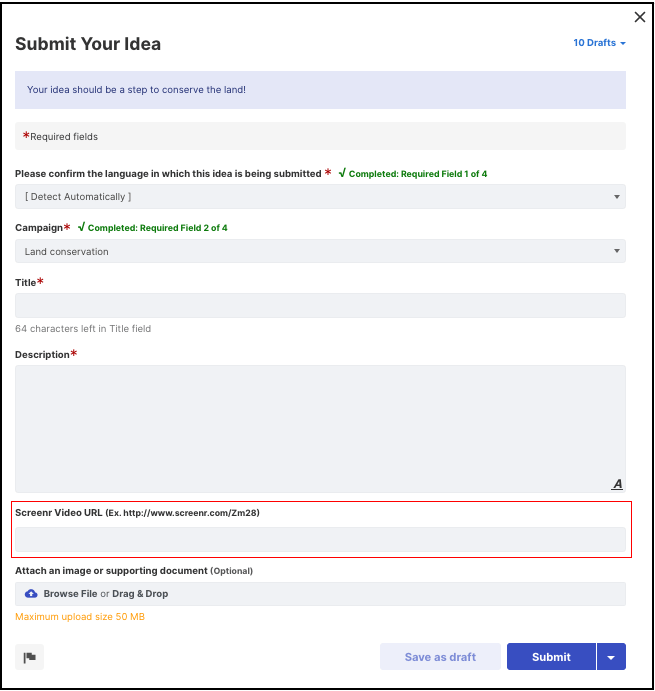Image resolution: width=655 pixels, height=691 pixels.
Task: Click the Drag & Drop upload area
Action: tap(320, 594)
